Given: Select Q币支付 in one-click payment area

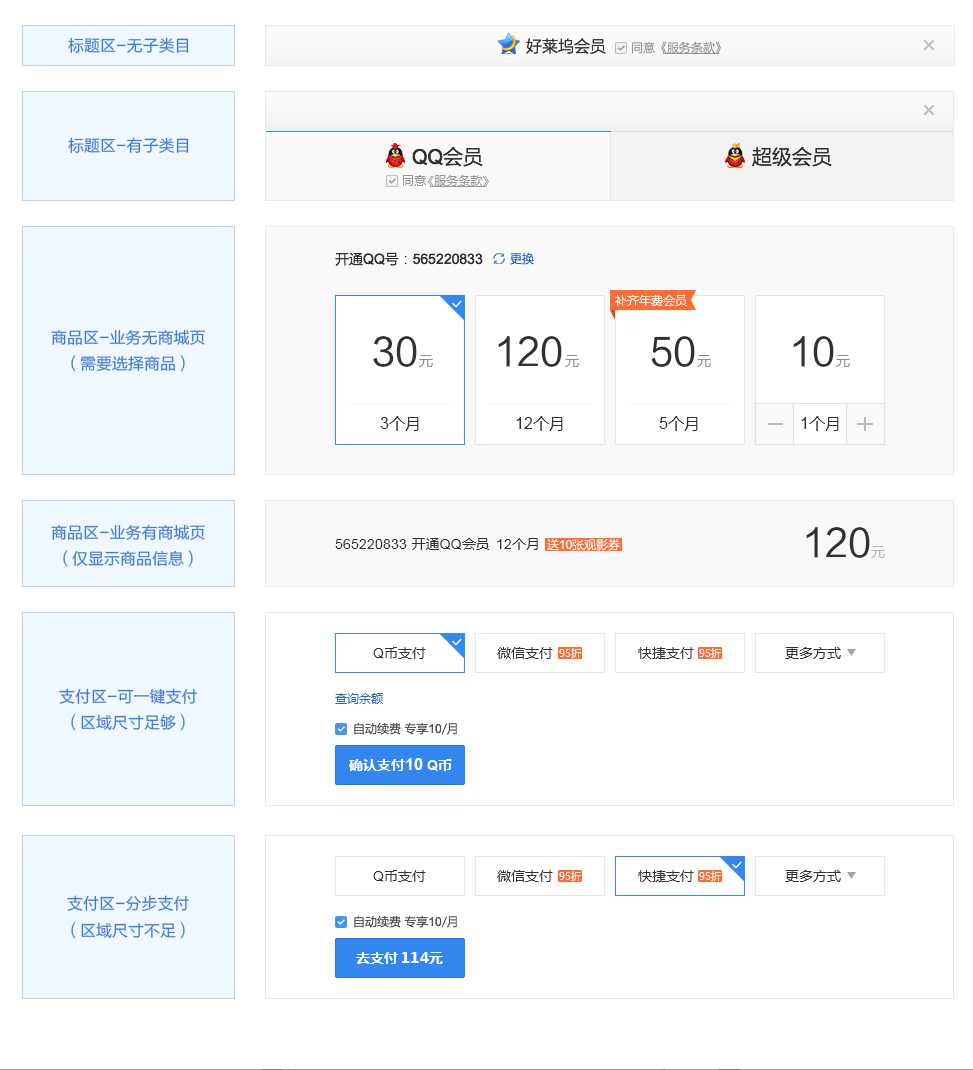Looking at the screenshot, I should click(400, 653).
